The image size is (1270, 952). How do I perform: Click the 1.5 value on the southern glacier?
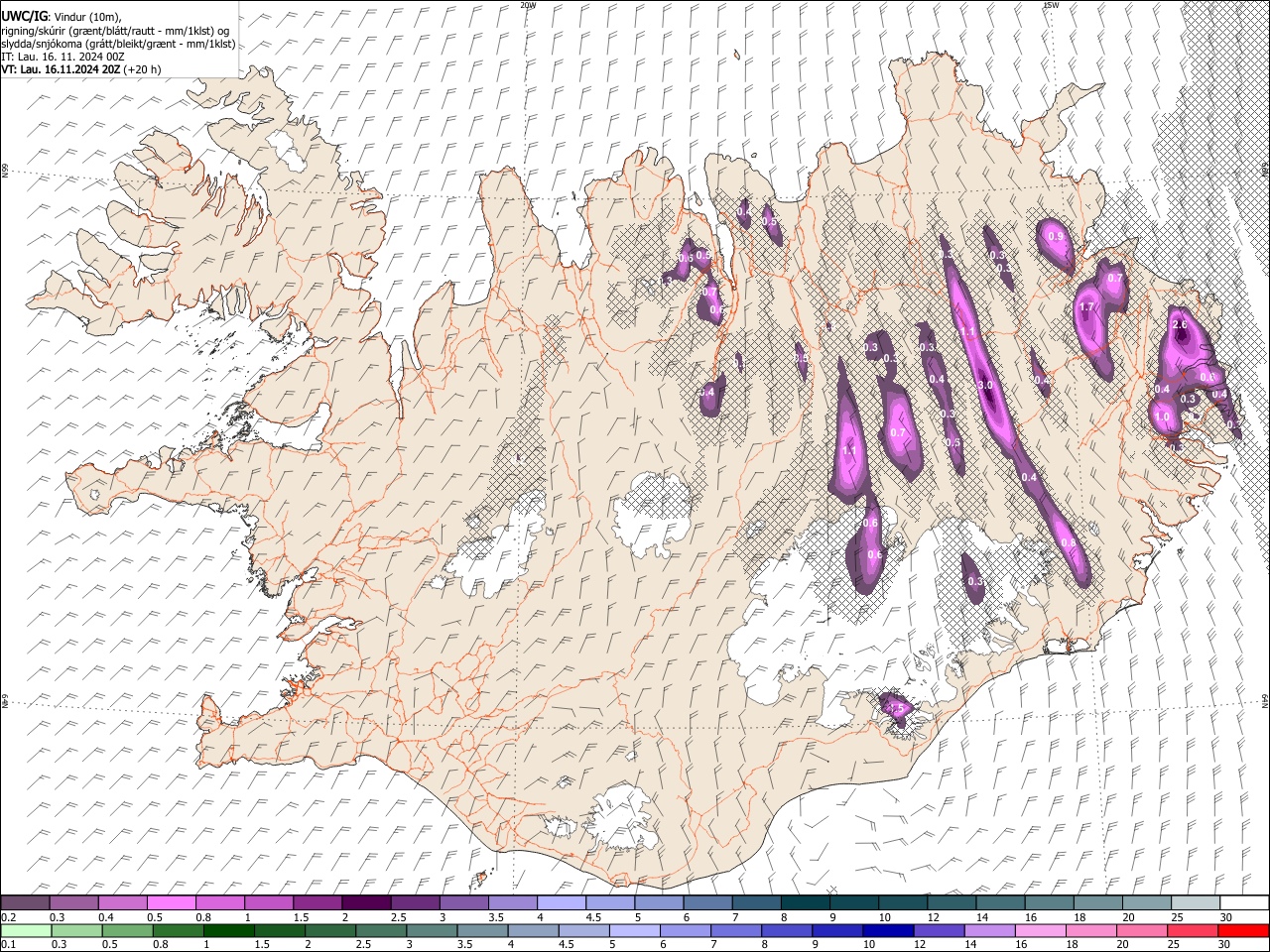(x=896, y=709)
